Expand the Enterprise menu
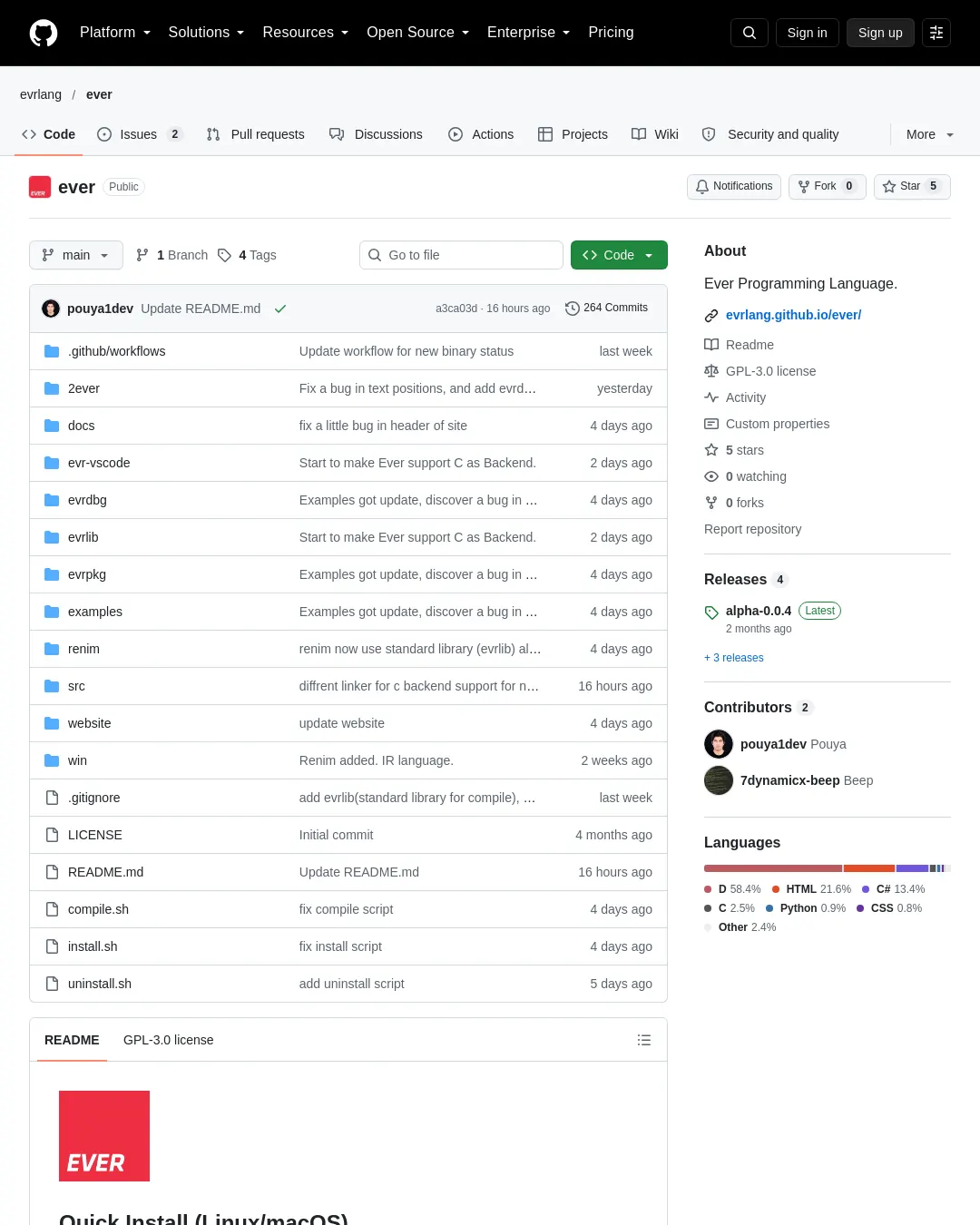Image resolution: width=980 pixels, height=1225 pixels. (528, 33)
